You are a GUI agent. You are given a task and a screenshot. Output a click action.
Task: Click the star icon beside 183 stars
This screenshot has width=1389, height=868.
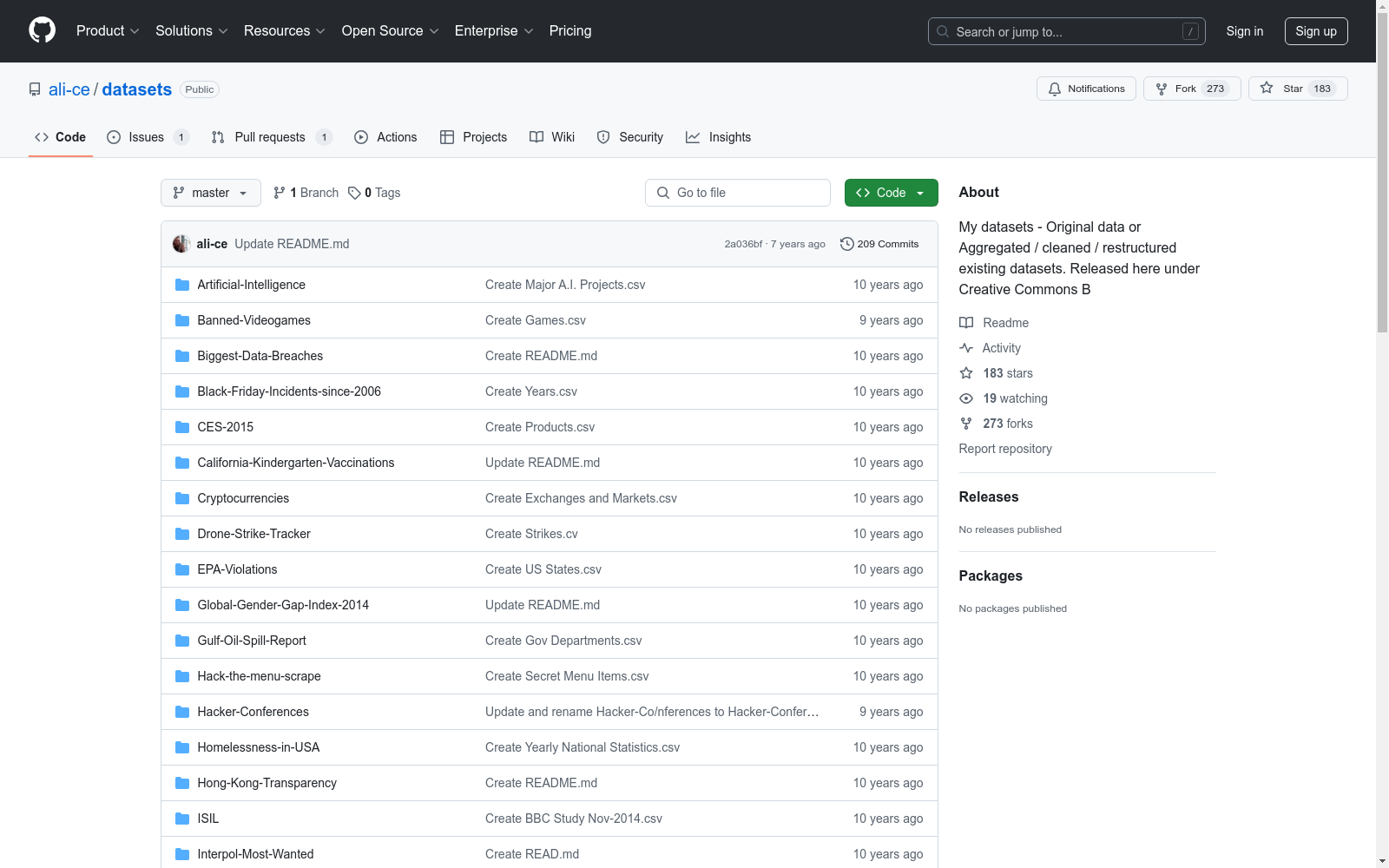966,373
